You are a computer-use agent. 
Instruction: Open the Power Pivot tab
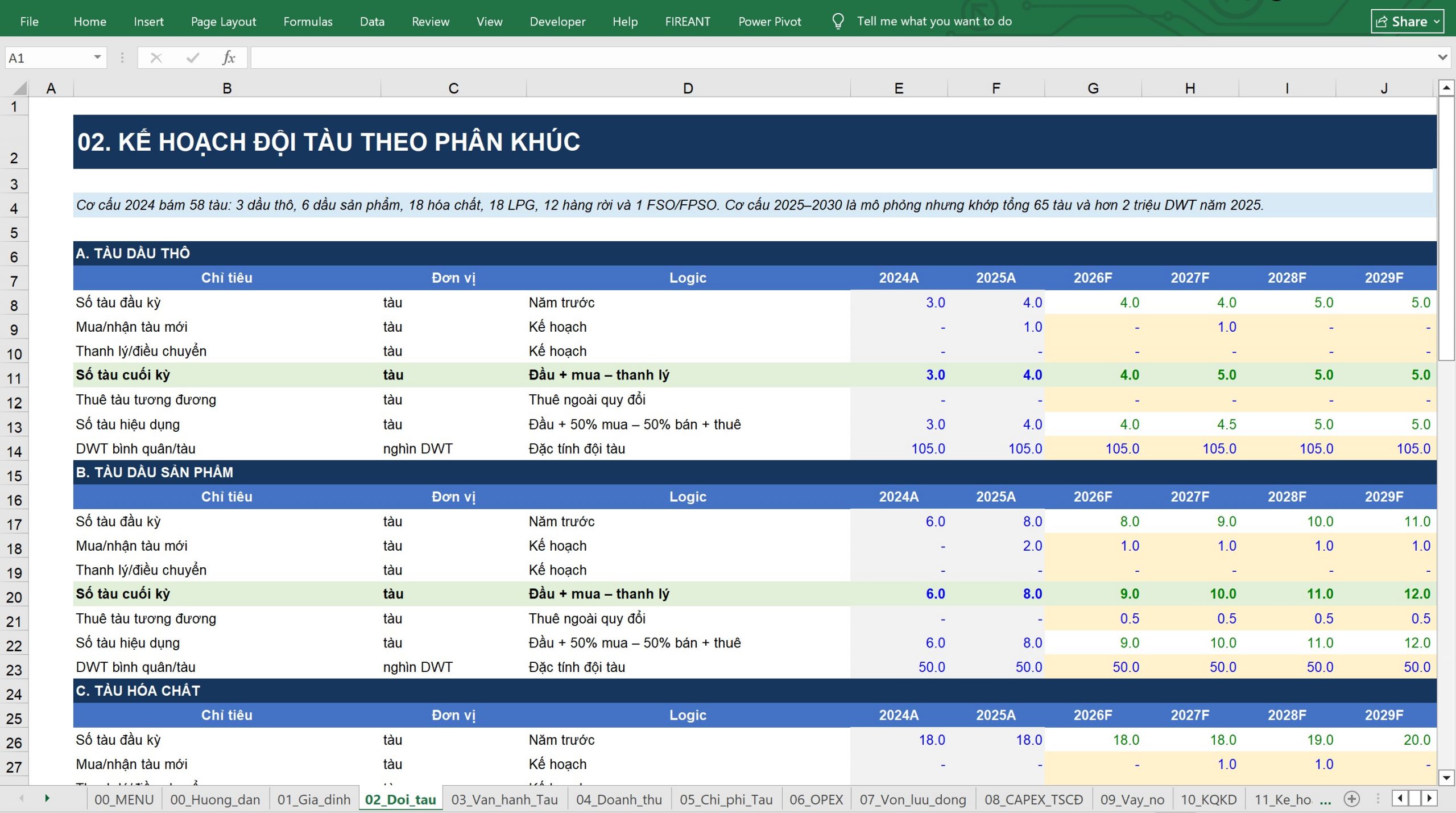770,22
